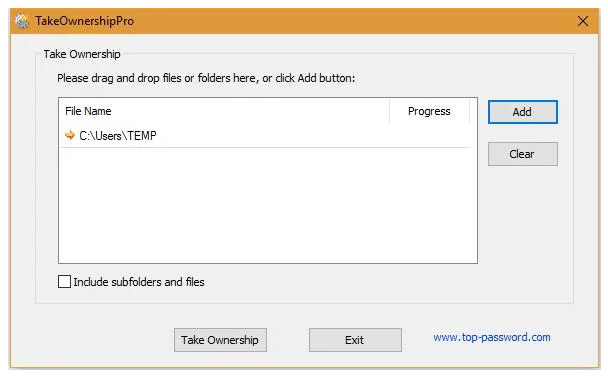
Task: Click the Add button to add files
Action: [523, 112]
